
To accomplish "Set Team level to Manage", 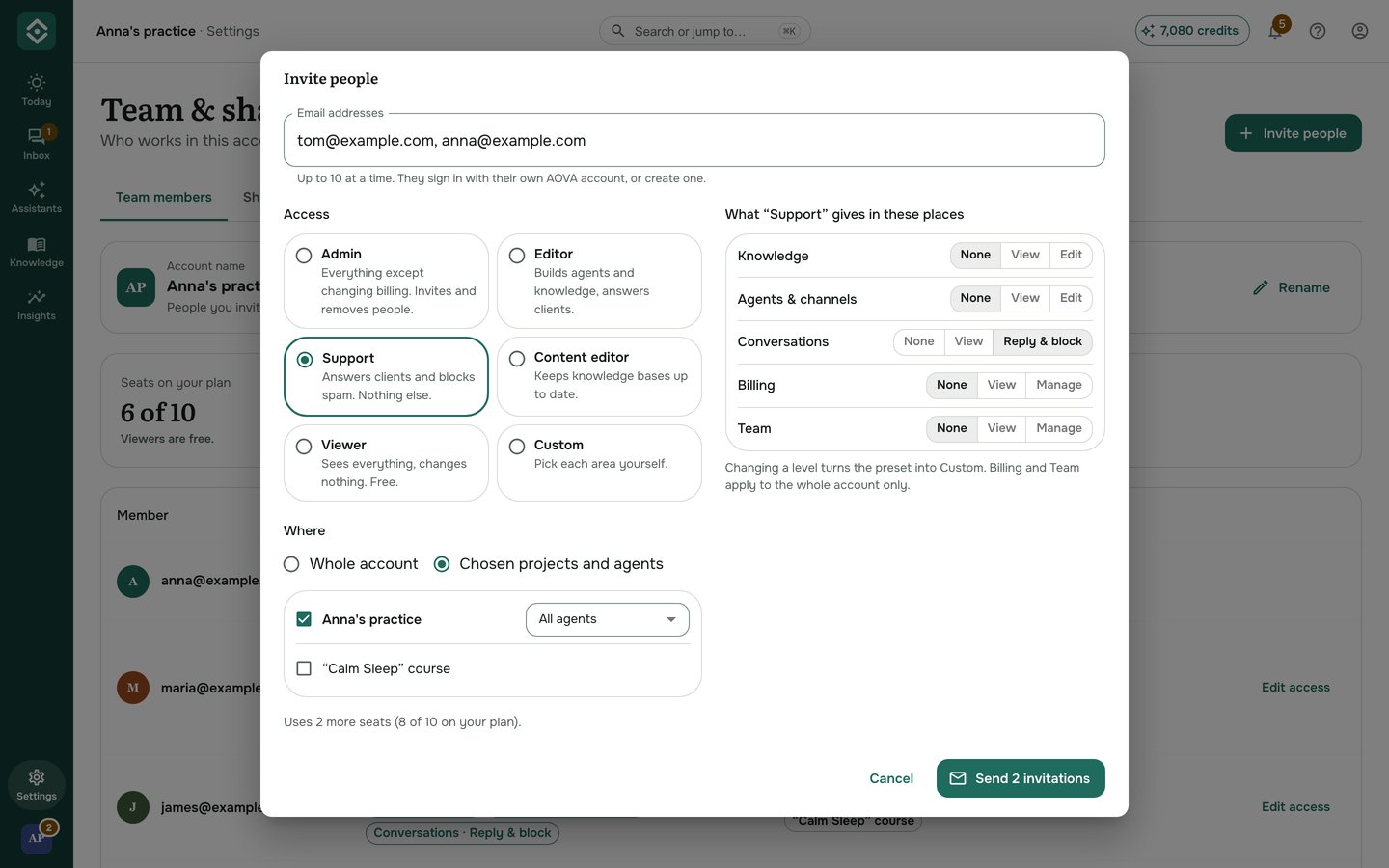I will coord(1059,428).
